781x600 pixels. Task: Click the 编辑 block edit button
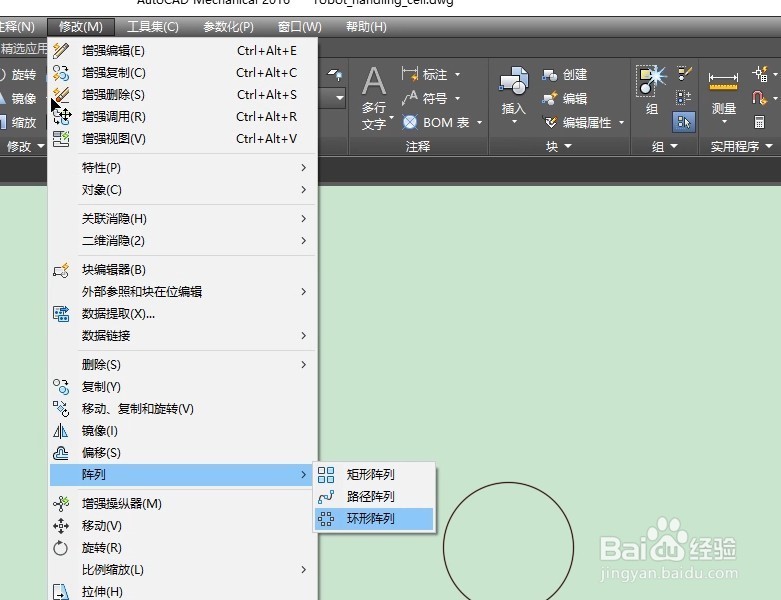pos(565,99)
